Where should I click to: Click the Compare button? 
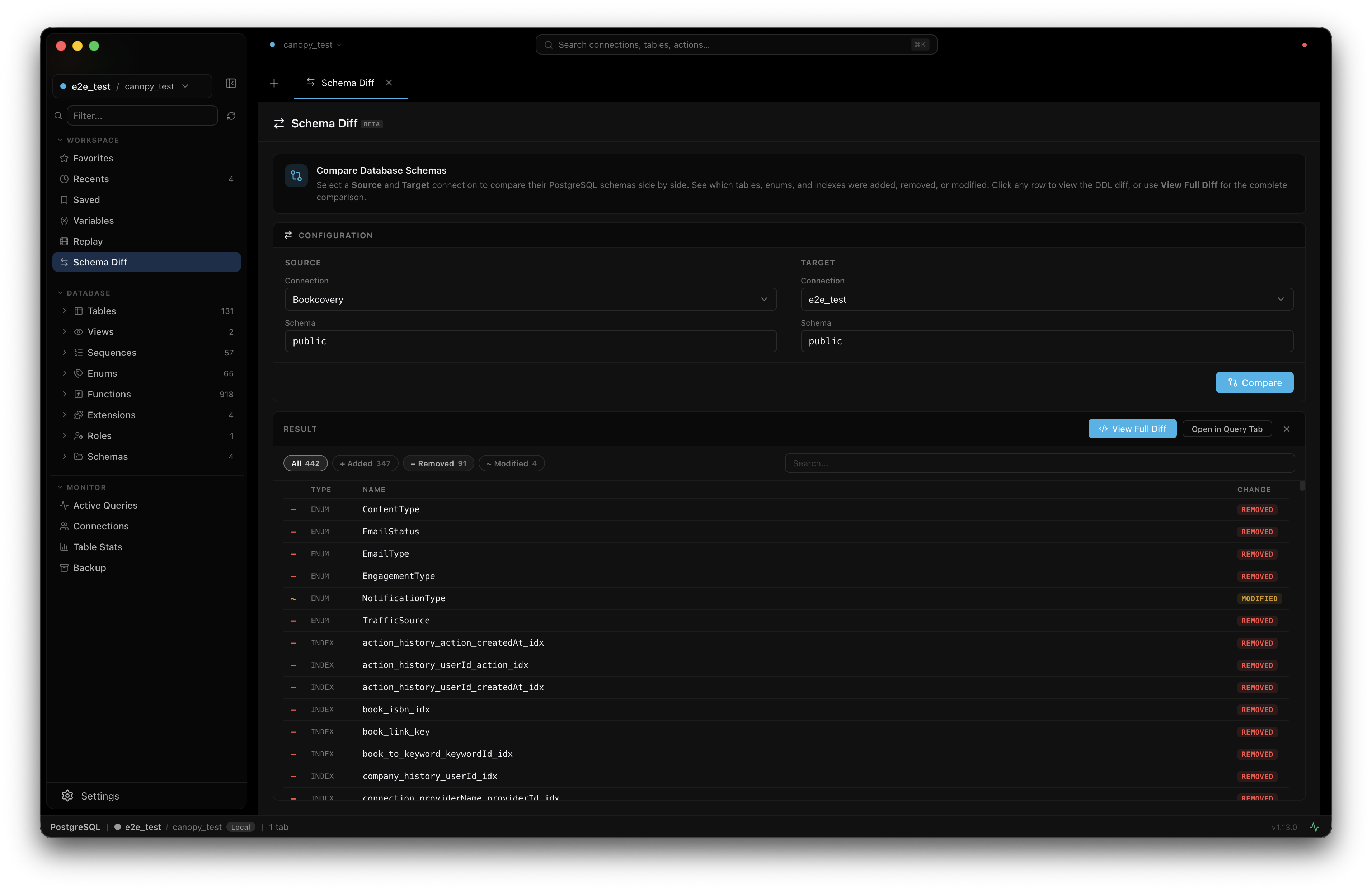pyautogui.click(x=1254, y=383)
